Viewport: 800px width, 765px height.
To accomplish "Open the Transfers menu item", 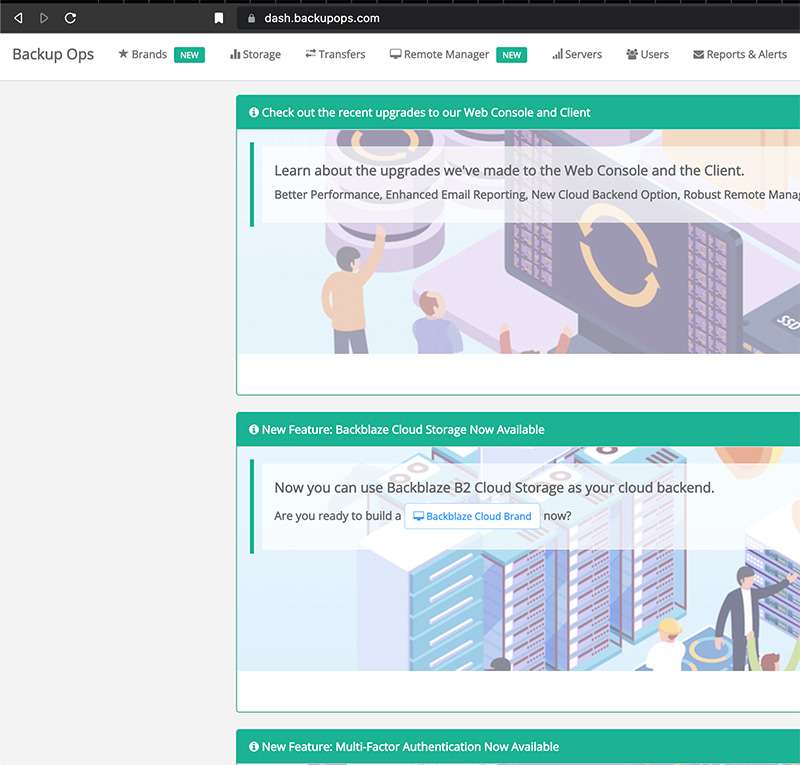I will pos(335,54).
